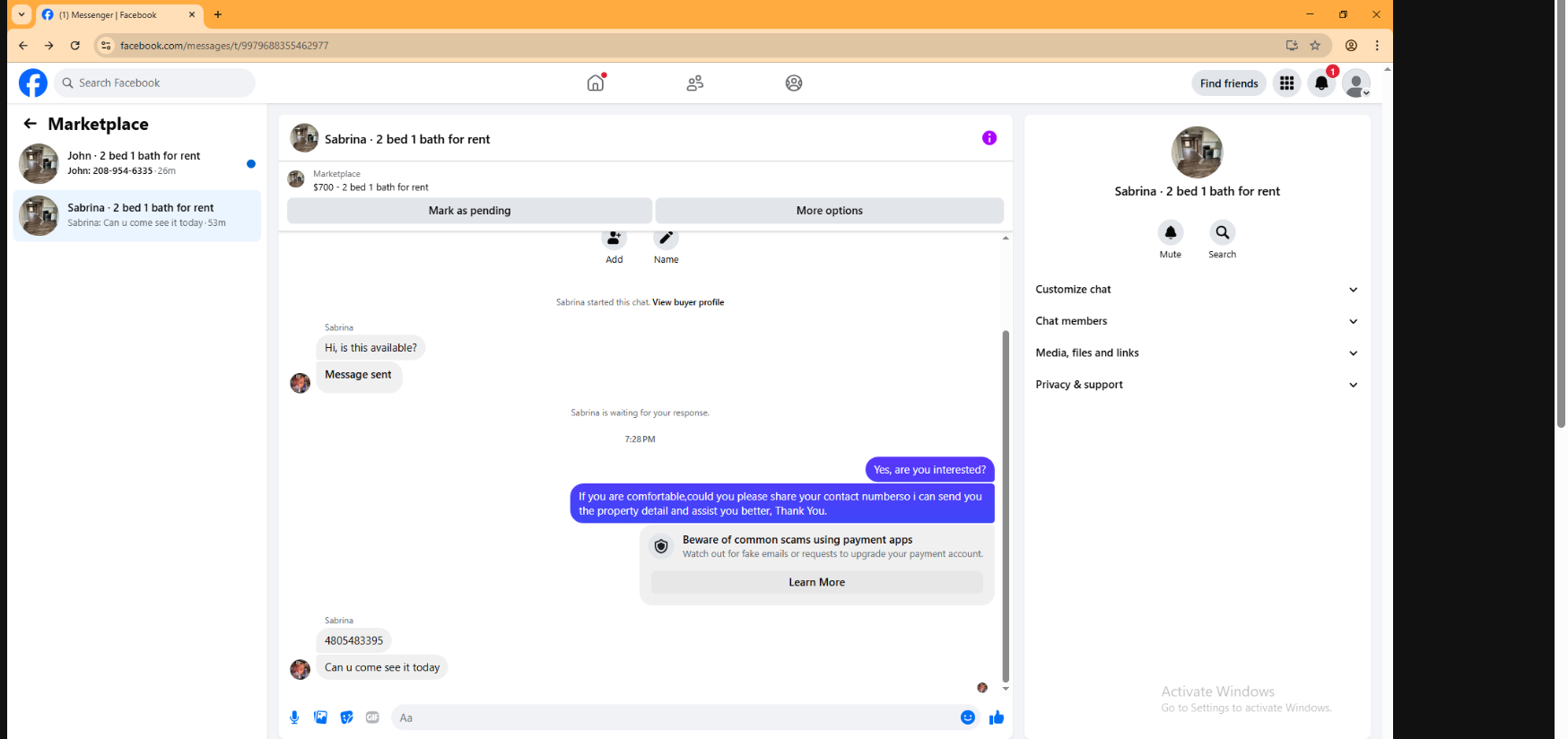Click the 'Hi, is this available?' message
The width and height of the screenshot is (1568, 739).
pos(370,348)
